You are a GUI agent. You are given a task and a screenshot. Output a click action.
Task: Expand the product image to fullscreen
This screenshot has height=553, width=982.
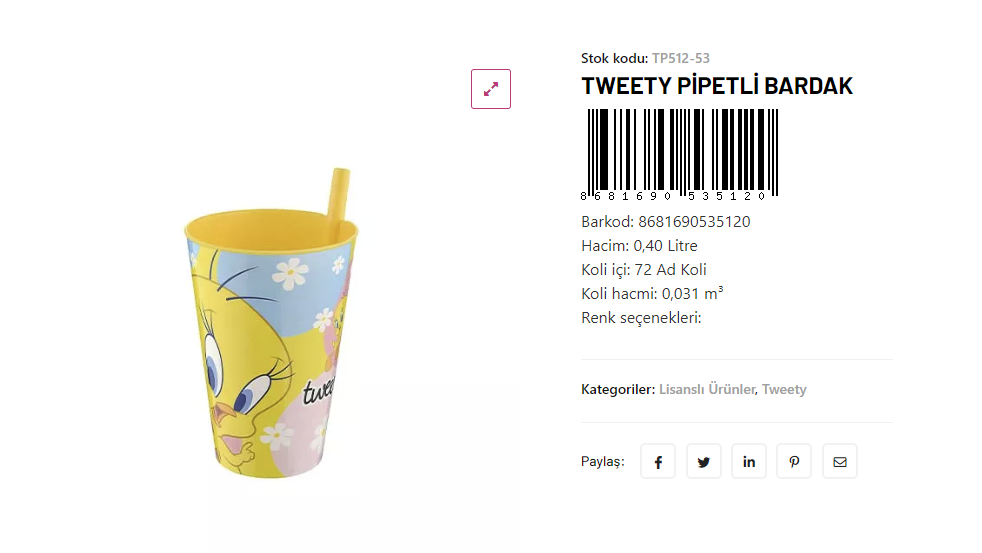pos(491,89)
